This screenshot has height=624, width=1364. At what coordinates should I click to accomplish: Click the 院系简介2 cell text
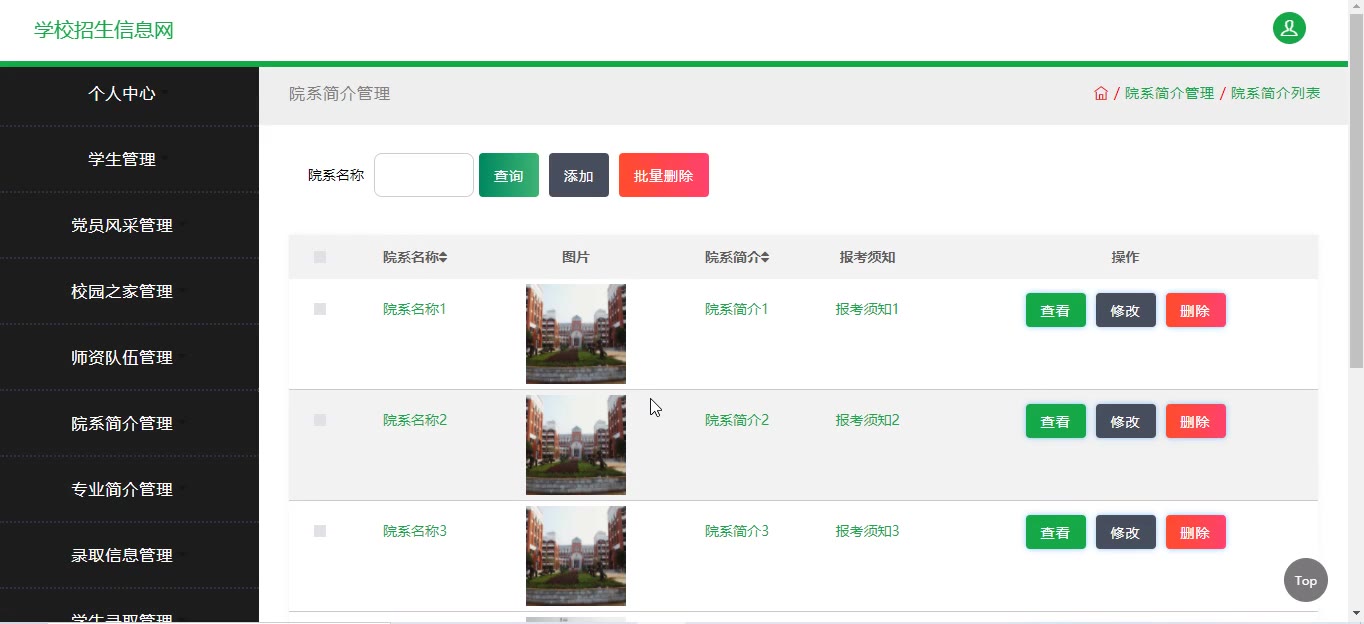(737, 420)
